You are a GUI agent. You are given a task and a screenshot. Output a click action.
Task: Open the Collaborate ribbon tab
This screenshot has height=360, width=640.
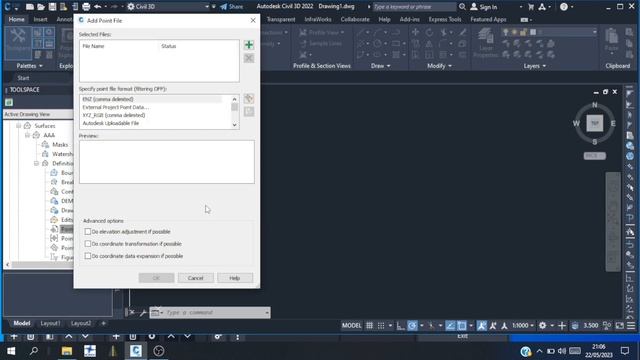click(x=355, y=19)
